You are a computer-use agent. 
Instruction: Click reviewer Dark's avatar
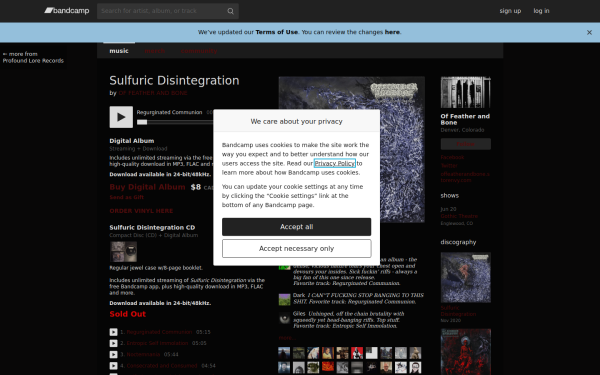[284, 299]
